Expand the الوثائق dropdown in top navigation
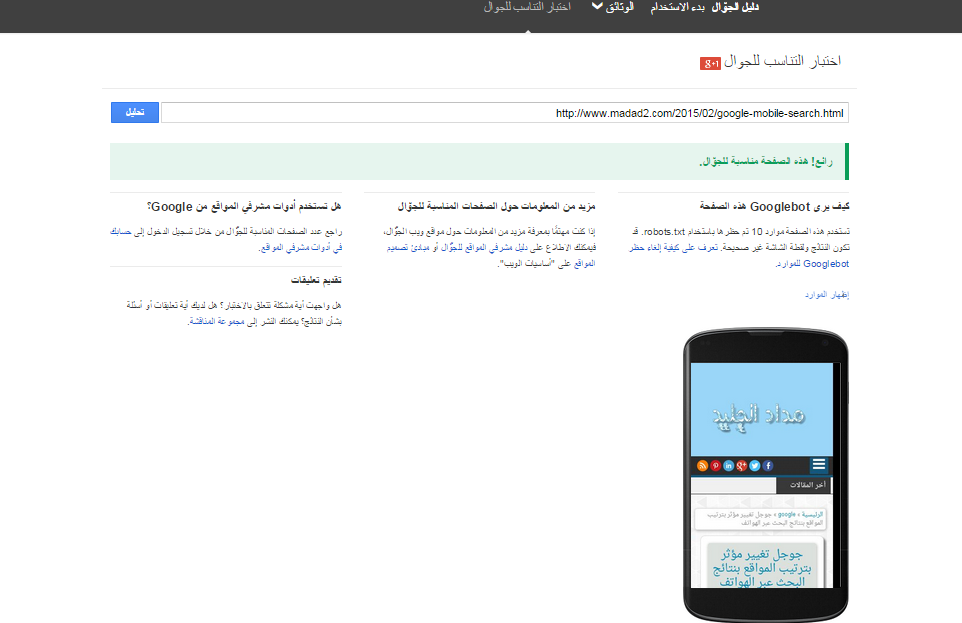The image size is (962, 623). coord(612,7)
